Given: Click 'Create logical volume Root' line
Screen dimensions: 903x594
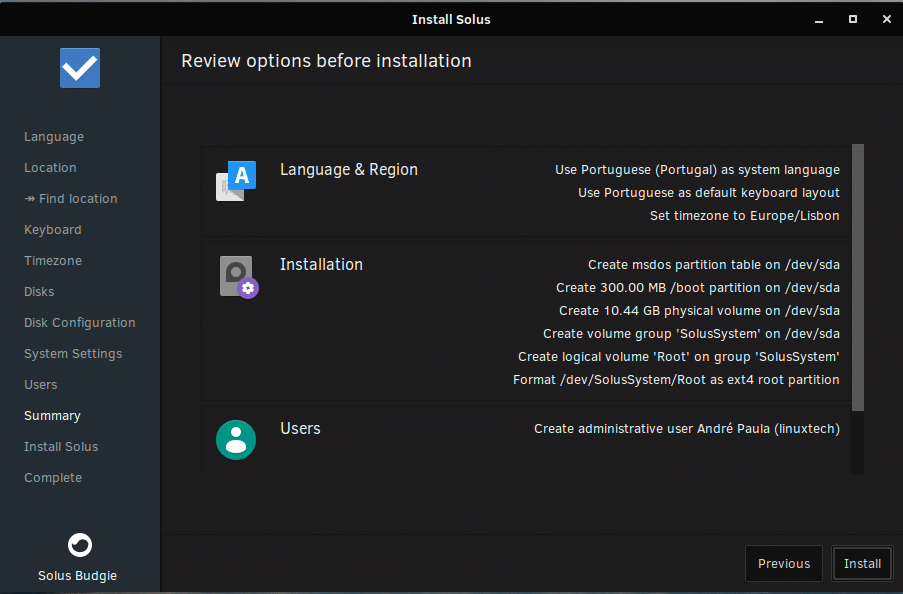Looking at the screenshot, I should click(679, 357).
